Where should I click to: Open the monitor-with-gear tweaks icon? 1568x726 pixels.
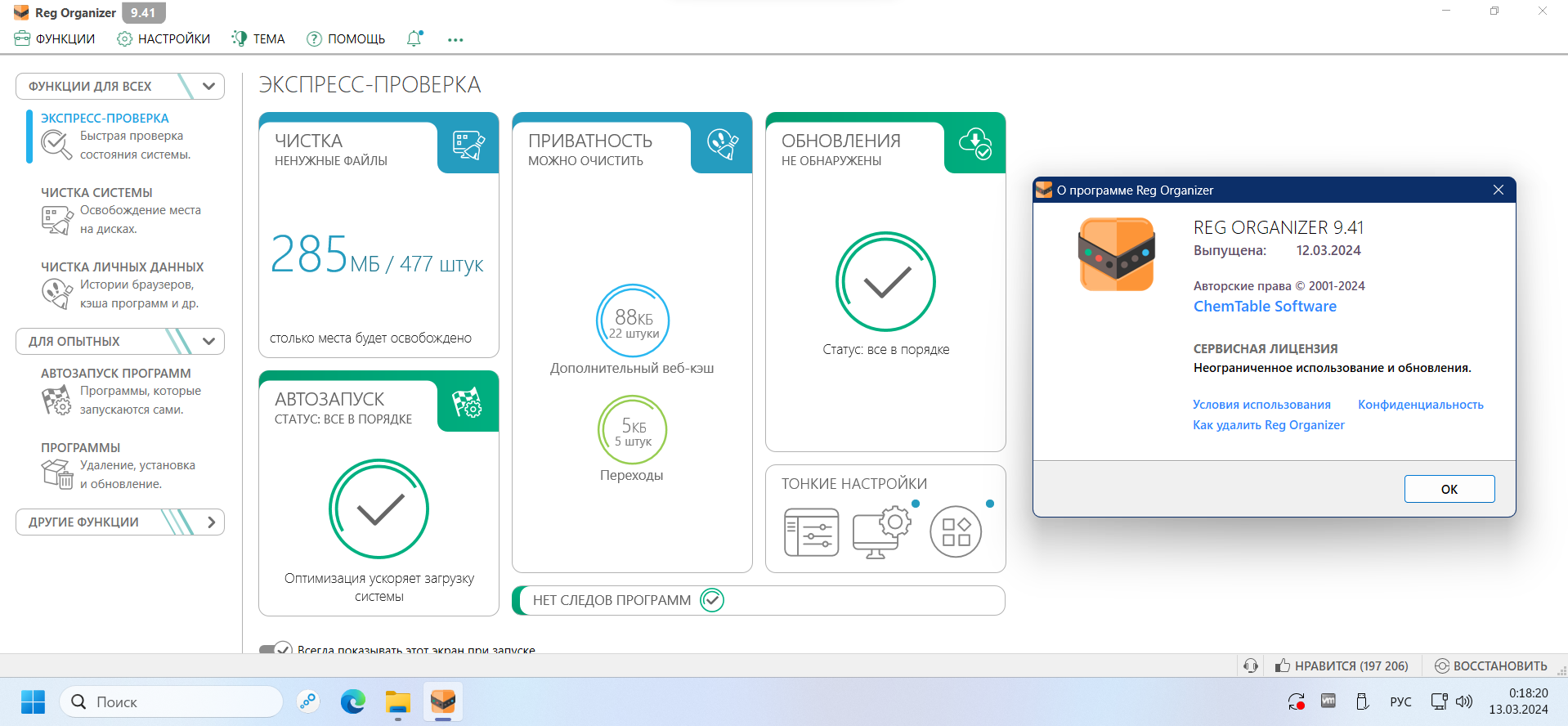click(x=881, y=532)
